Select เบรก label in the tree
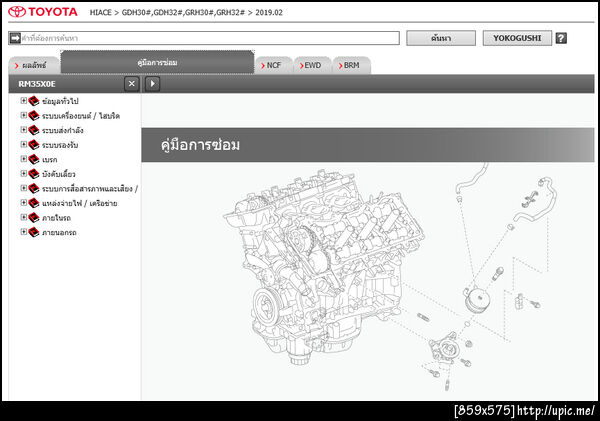The image size is (600, 421). click(x=50, y=160)
